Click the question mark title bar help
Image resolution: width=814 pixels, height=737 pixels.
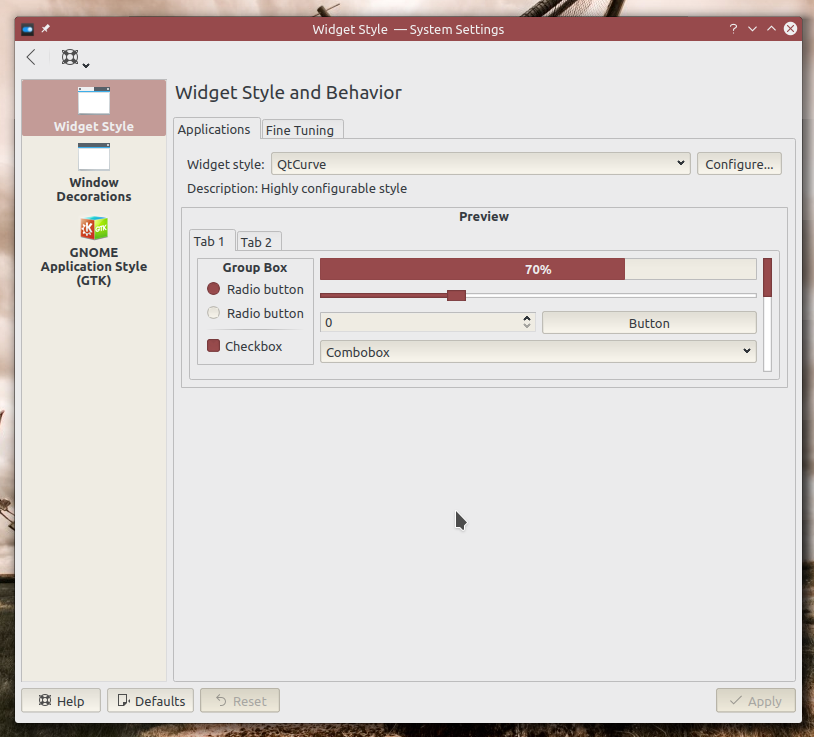733,29
